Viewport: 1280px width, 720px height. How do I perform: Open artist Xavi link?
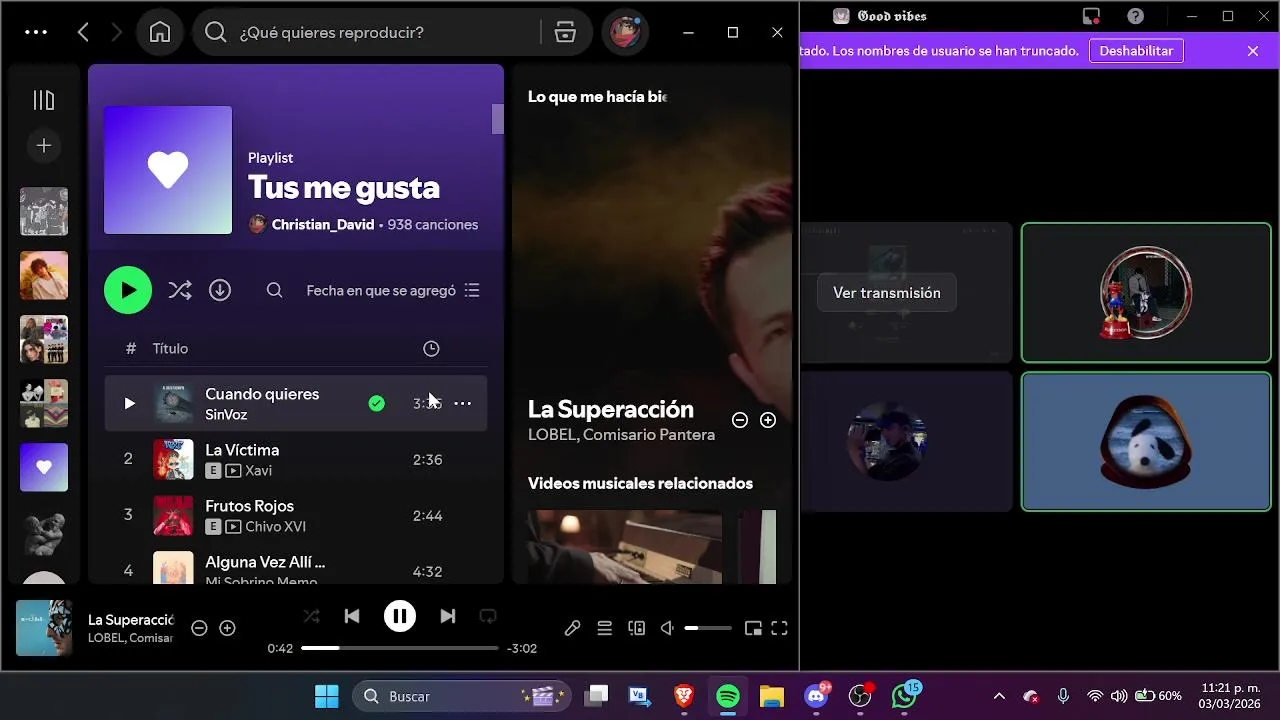258,470
